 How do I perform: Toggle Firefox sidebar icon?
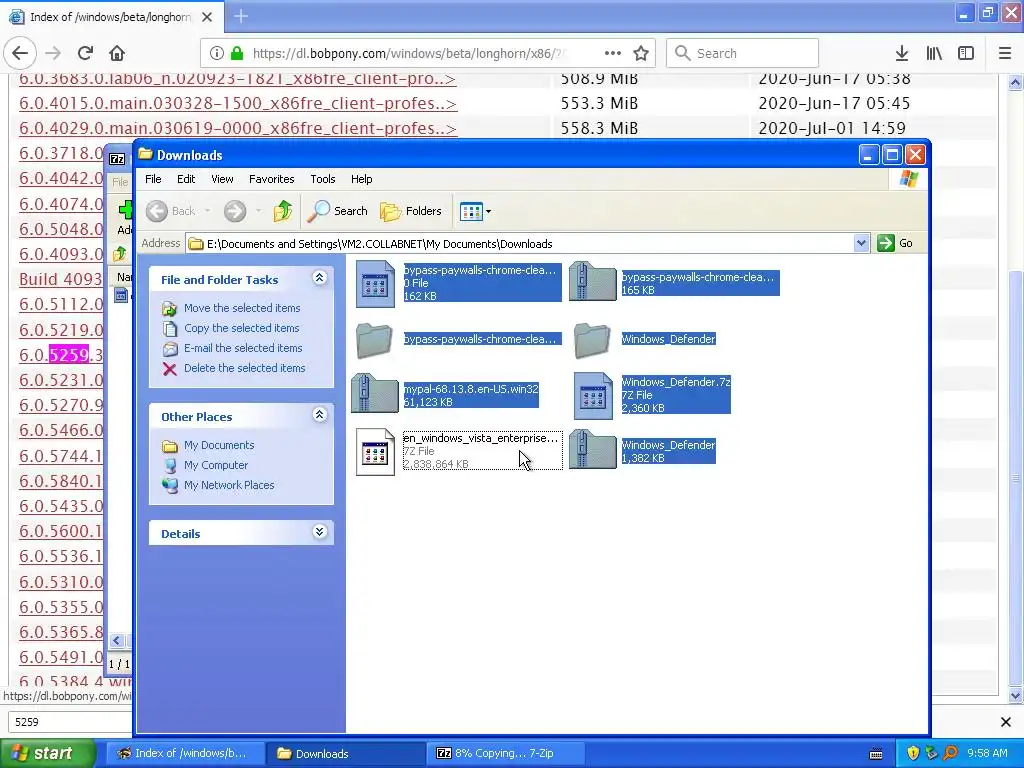coord(966,53)
